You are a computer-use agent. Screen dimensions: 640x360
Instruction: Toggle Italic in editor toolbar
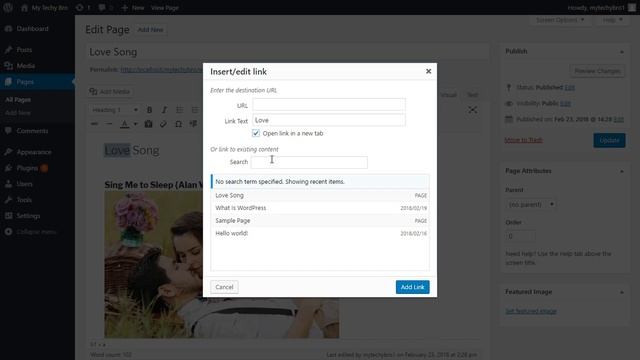click(164, 110)
